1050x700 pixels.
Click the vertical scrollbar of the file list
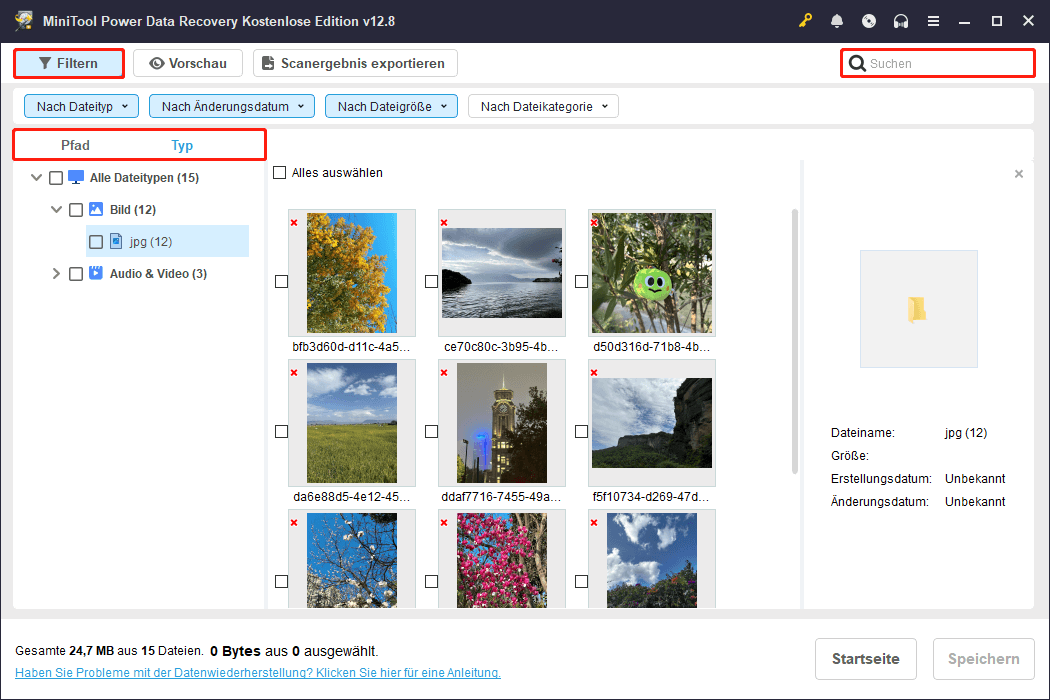(x=795, y=340)
